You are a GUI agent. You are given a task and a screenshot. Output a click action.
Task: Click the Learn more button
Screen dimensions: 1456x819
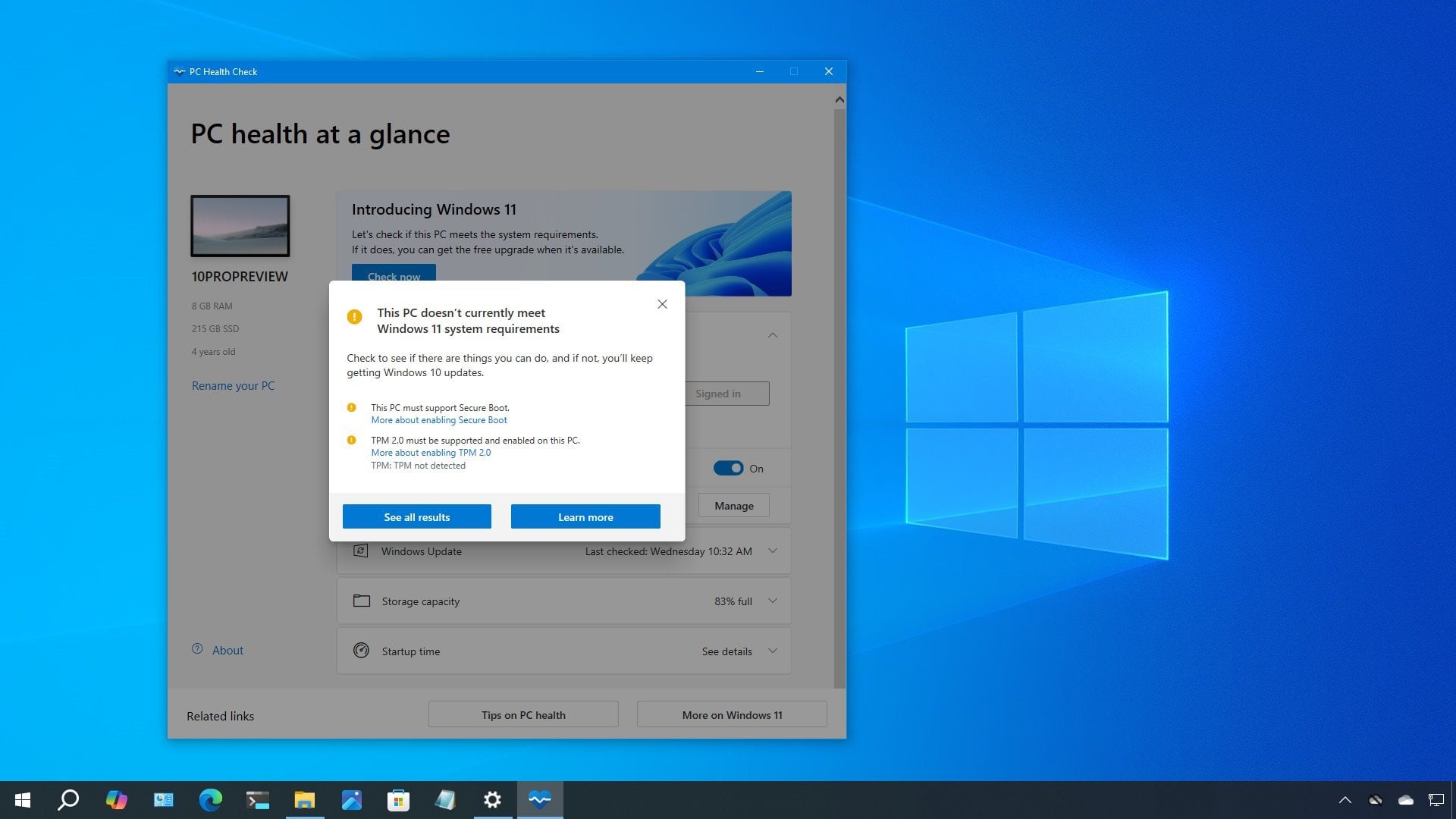(585, 516)
